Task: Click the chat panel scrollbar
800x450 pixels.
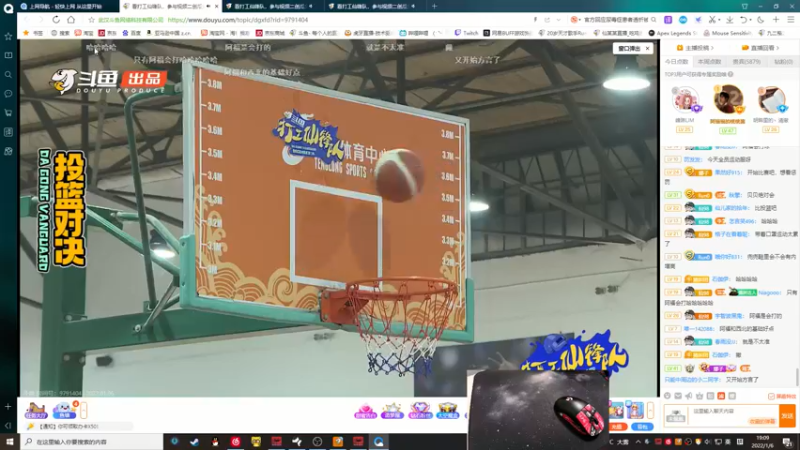Action: [x=797, y=377]
